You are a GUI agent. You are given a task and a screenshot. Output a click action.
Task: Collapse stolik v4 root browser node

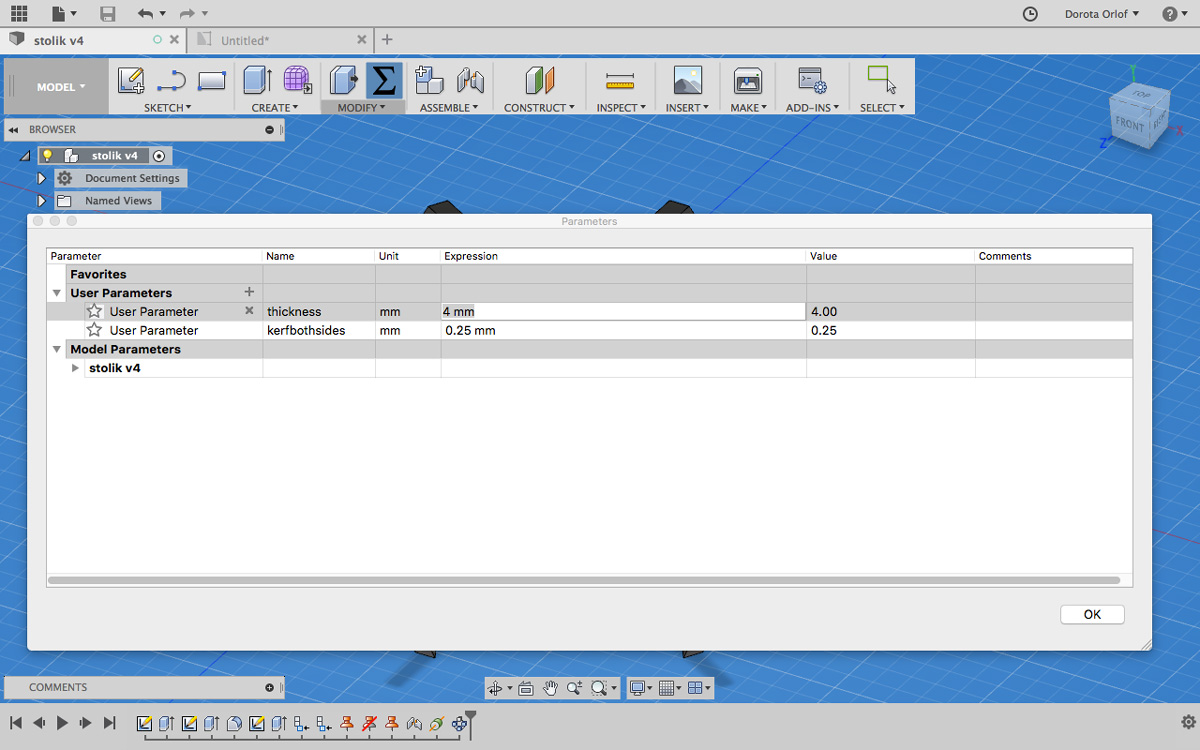[24, 156]
